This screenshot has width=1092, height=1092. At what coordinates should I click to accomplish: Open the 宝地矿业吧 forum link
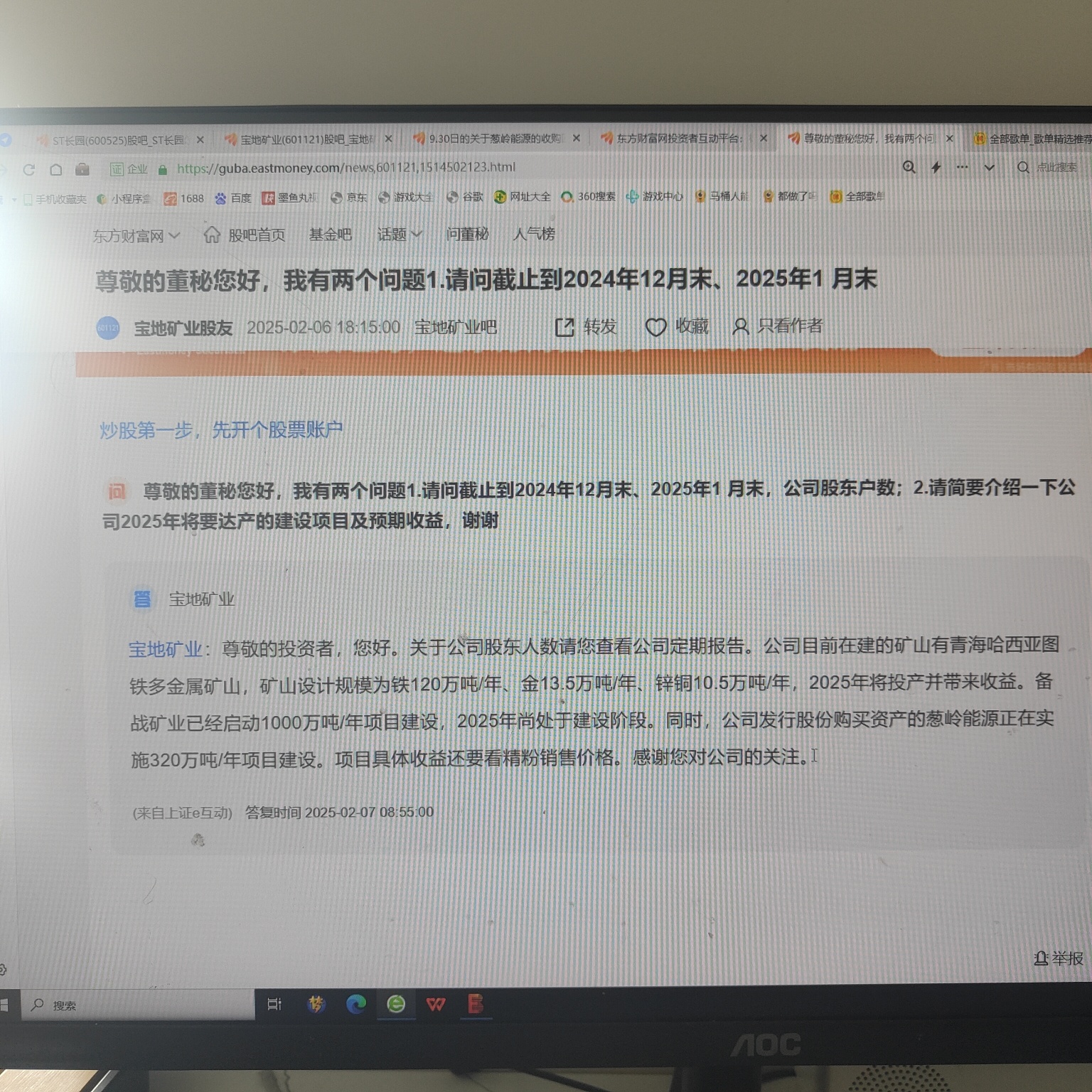tap(455, 327)
